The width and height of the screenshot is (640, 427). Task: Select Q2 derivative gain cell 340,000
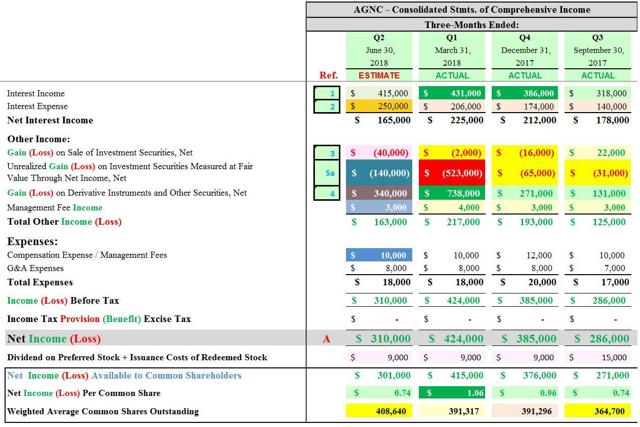pyautogui.click(x=379, y=193)
